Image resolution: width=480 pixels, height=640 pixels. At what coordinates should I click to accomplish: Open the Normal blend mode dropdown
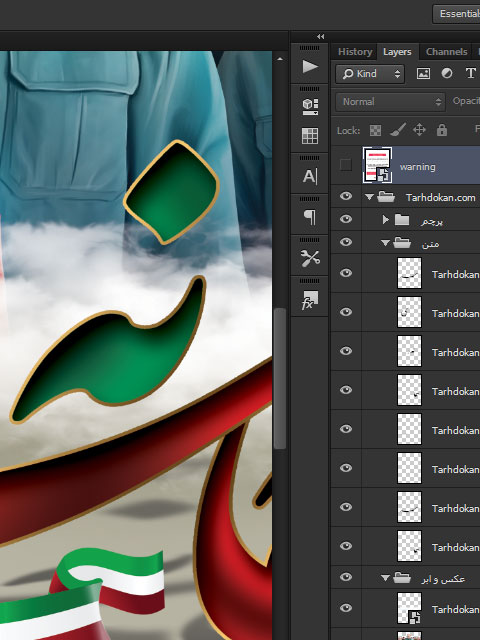point(390,102)
